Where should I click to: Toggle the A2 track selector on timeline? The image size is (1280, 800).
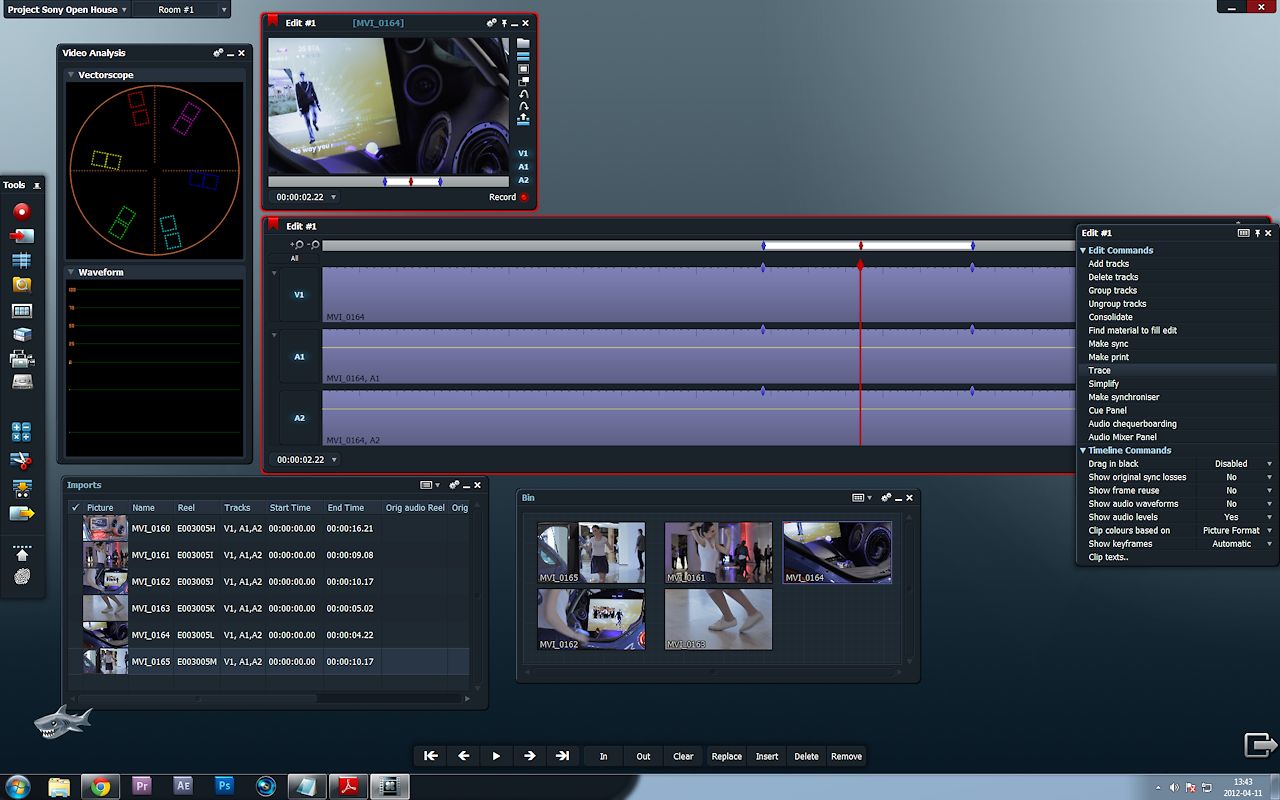click(299, 418)
